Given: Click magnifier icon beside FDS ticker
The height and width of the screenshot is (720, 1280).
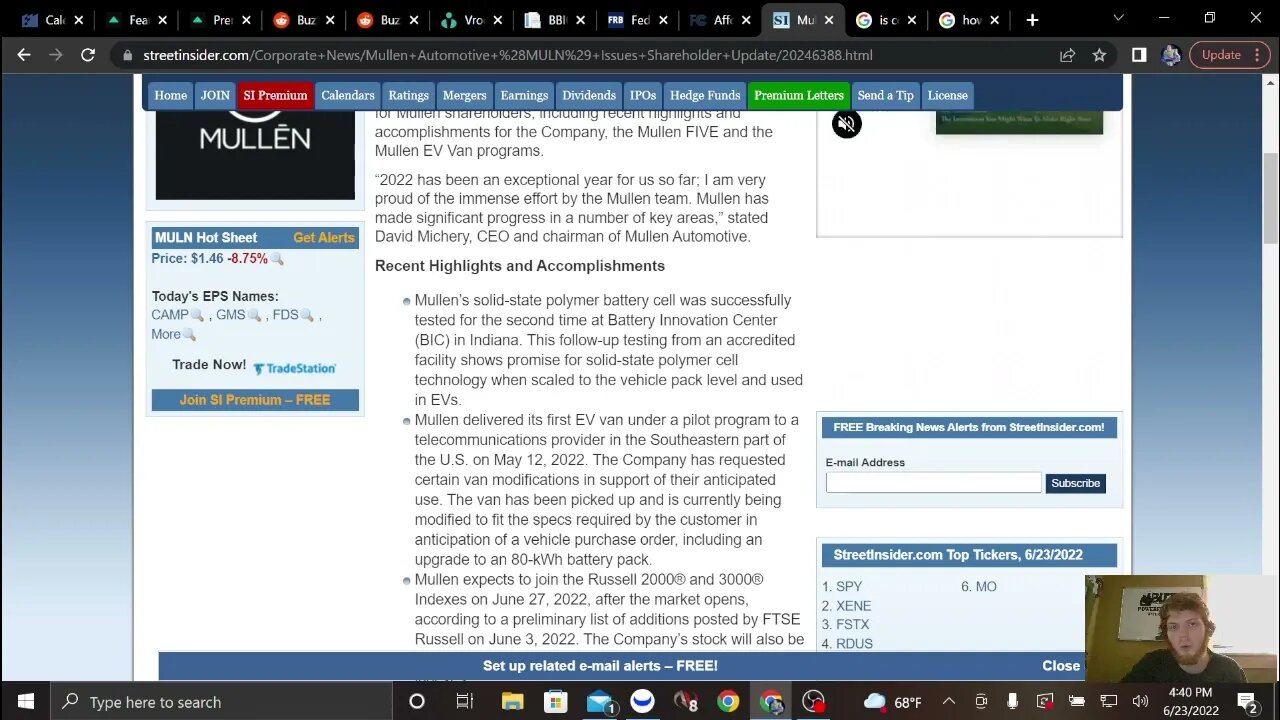Looking at the screenshot, I should [x=308, y=315].
